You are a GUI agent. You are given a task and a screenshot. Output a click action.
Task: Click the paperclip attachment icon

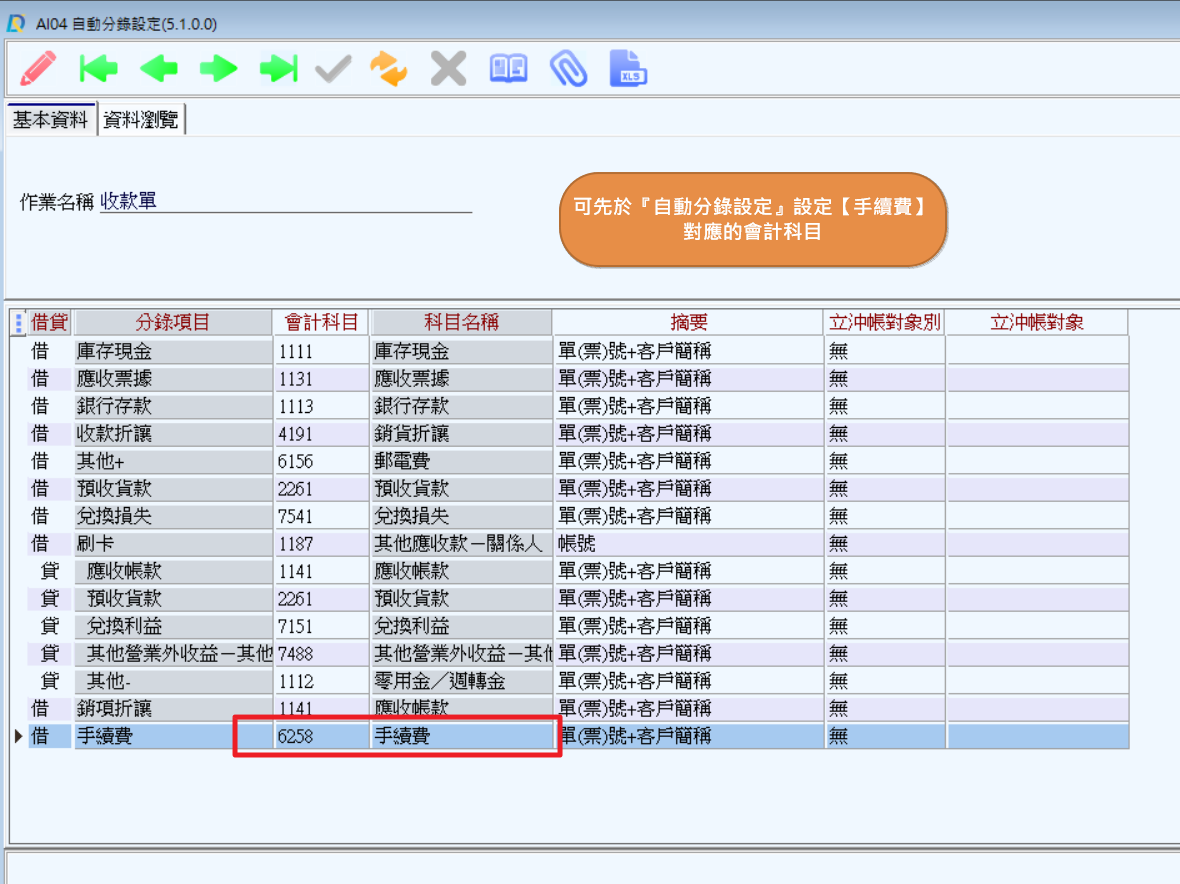pos(568,69)
